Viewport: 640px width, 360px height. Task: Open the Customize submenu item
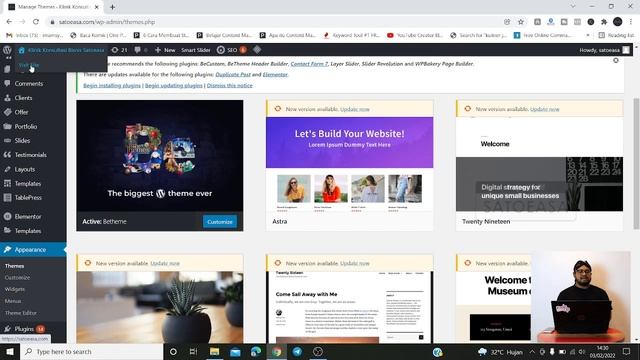pos(17,278)
